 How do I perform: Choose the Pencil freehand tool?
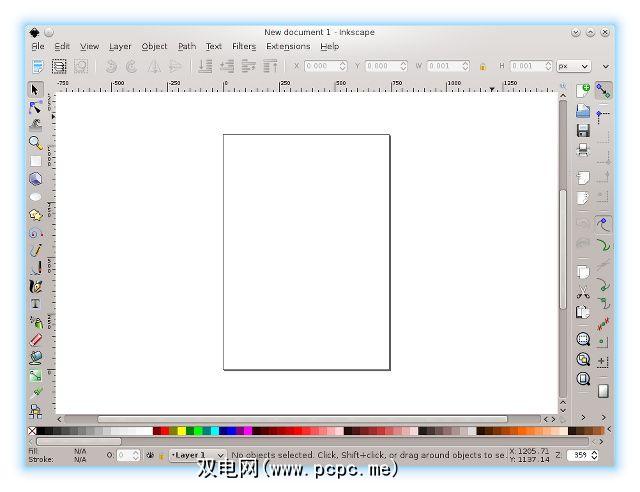pos(35,250)
